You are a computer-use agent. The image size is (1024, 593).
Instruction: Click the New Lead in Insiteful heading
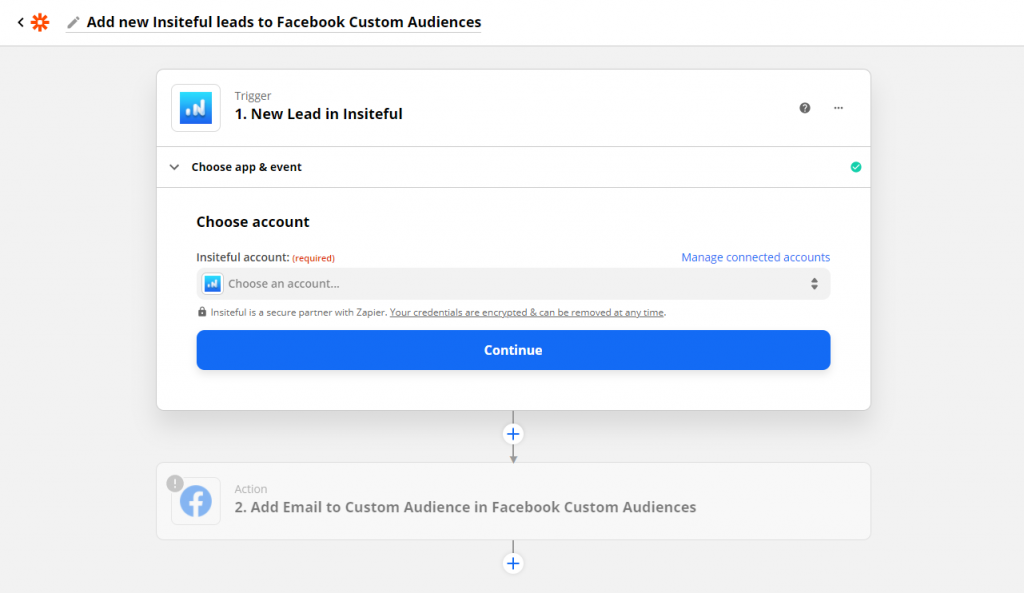(x=319, y=114)
